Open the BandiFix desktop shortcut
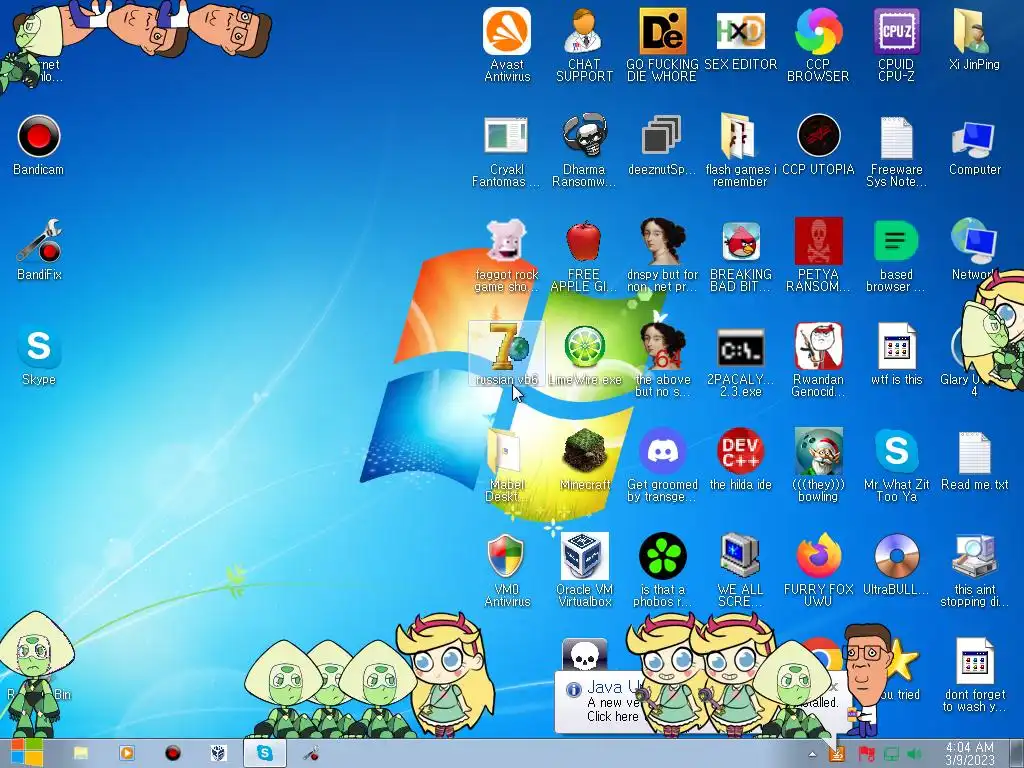 coord(39,250)
